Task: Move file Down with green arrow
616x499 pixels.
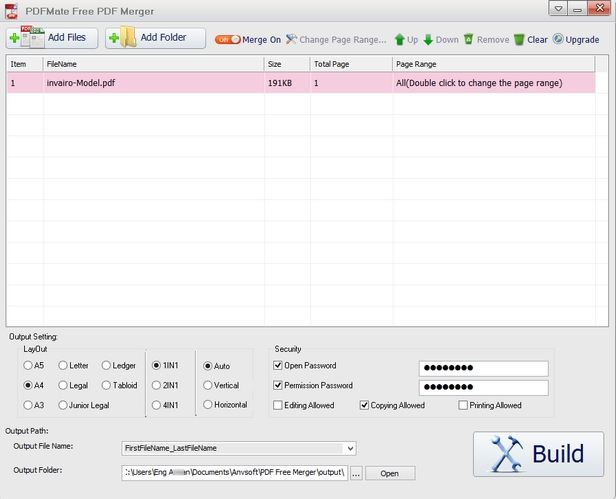Action: (441, 40)
